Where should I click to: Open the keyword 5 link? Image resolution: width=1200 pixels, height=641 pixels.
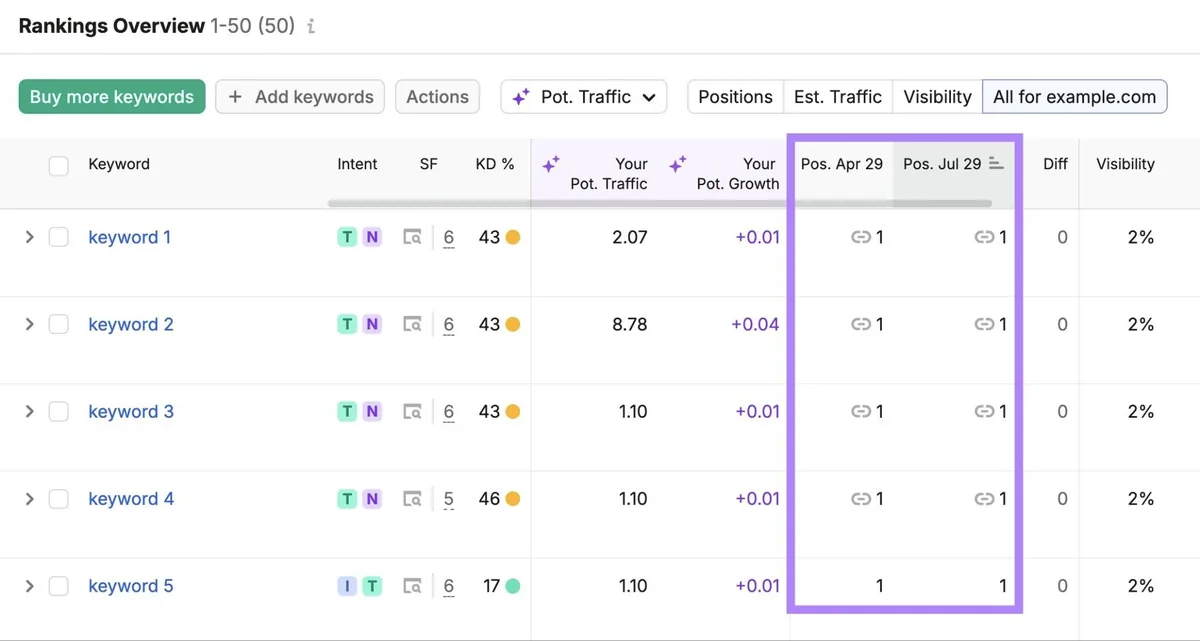pyautogui.click(x=131, y=586)
